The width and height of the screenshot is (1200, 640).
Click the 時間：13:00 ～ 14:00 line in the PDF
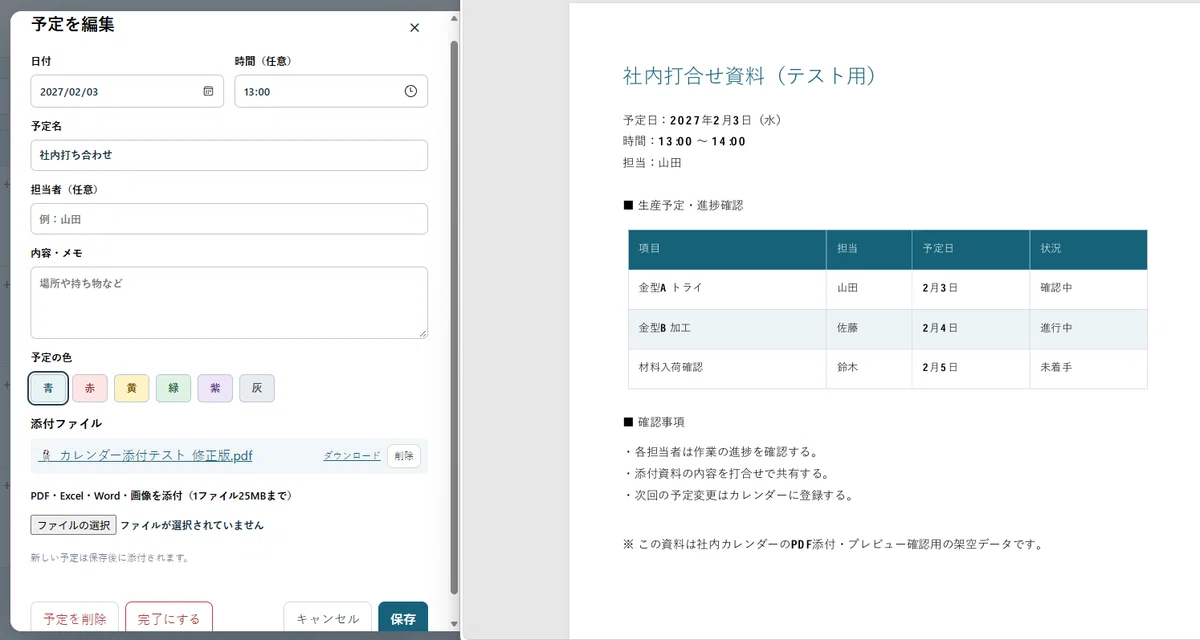click(x=684, y=141)
